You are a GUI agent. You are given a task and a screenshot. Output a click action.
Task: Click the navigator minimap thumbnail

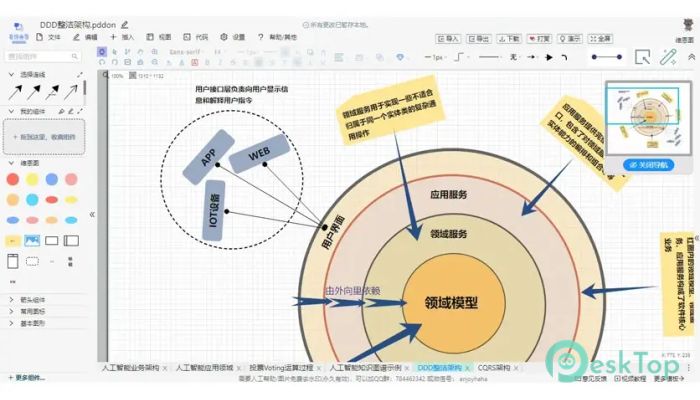point(648,119)
